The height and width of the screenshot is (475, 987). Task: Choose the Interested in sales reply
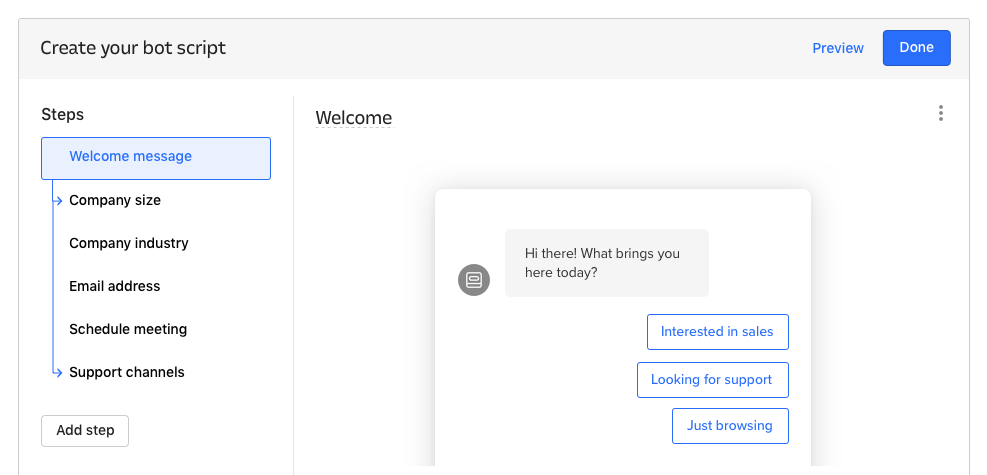point(717,332)
